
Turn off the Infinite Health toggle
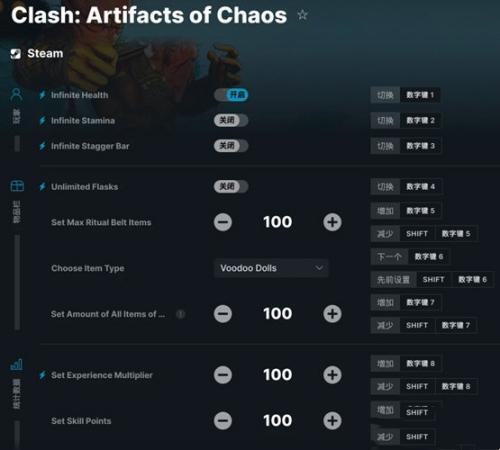231,95
